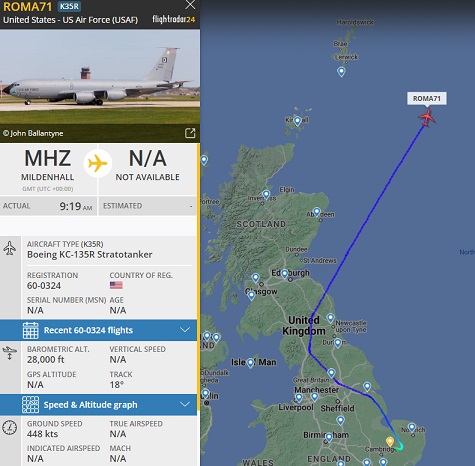Expand the Speed & Altitude graph section
Screen dimensions: 475x466
click(x=98, y=405)
